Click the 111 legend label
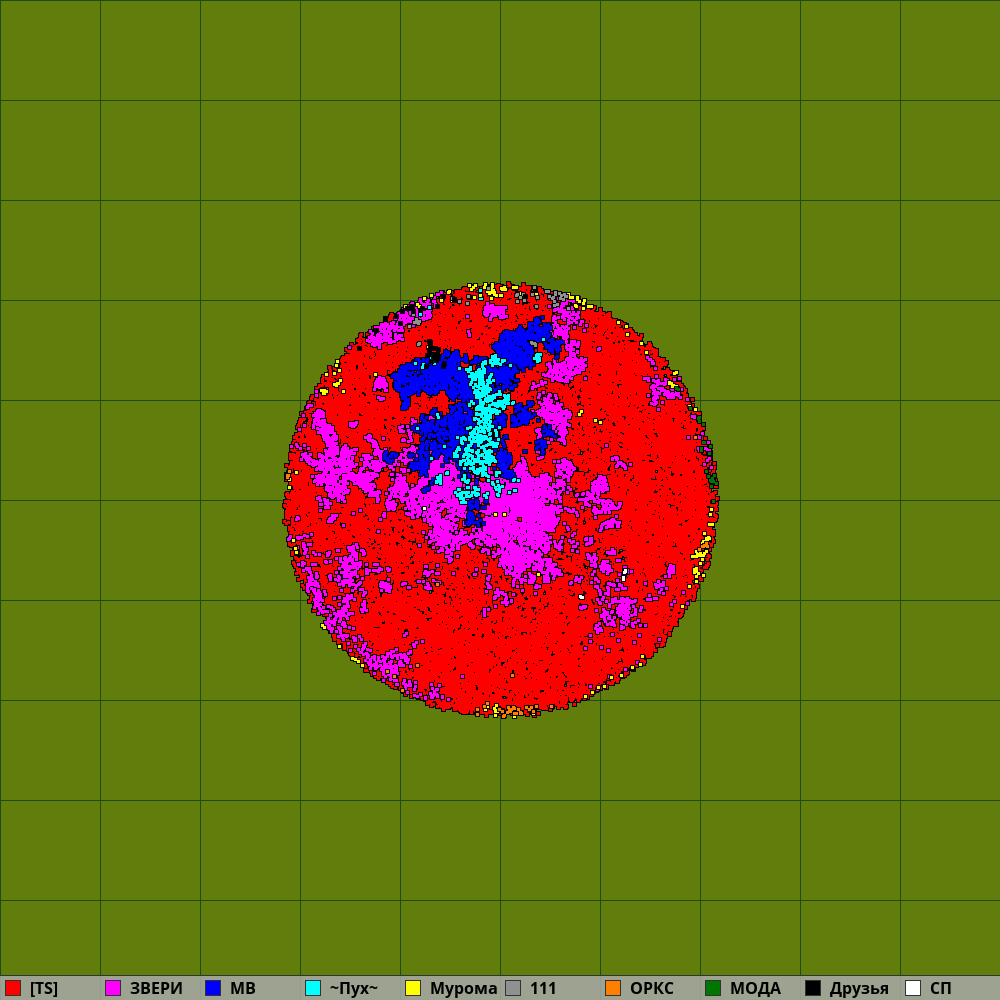Viewport: 1000px width, 1000px height. pyautogui.click(x=543, y=989)
